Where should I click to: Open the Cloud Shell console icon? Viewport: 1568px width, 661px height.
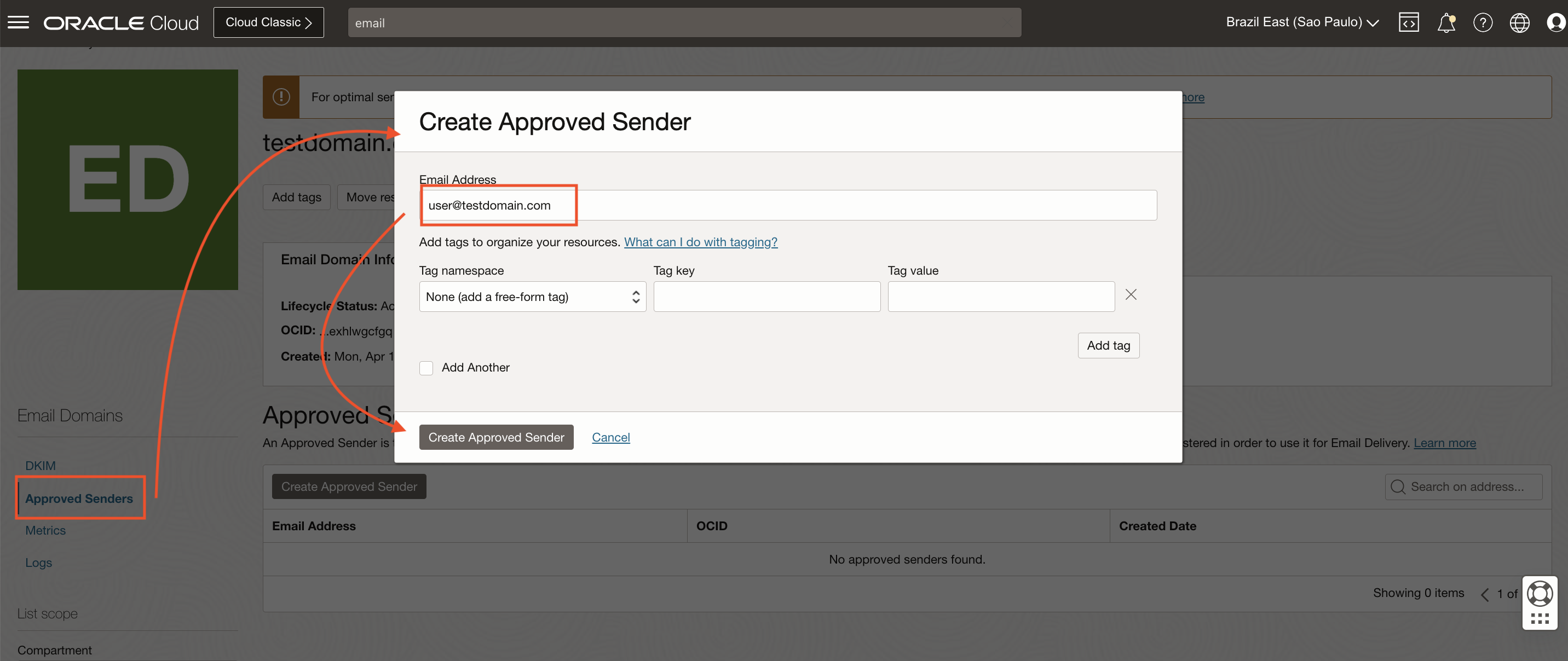pos(1409,22)
